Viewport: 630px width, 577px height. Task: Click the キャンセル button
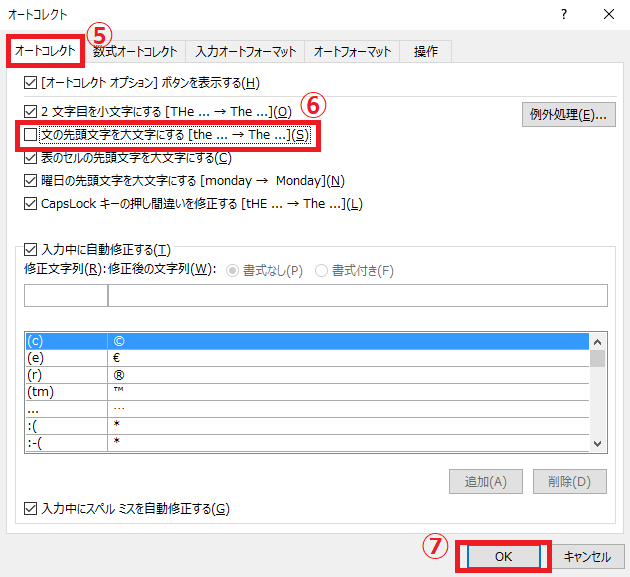[x=588, y=557]
